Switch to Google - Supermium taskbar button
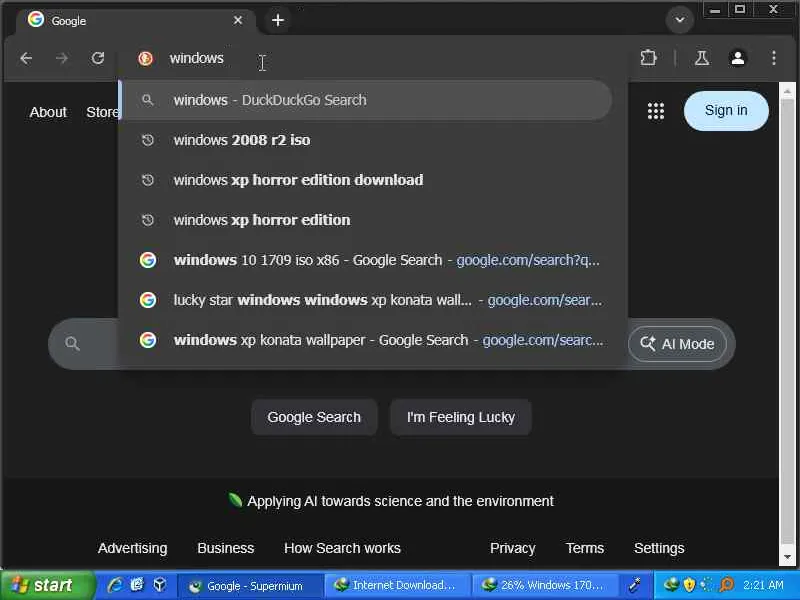Image resolution: width=800 pixels, height=600 pixels. click(x=250, y=586)
